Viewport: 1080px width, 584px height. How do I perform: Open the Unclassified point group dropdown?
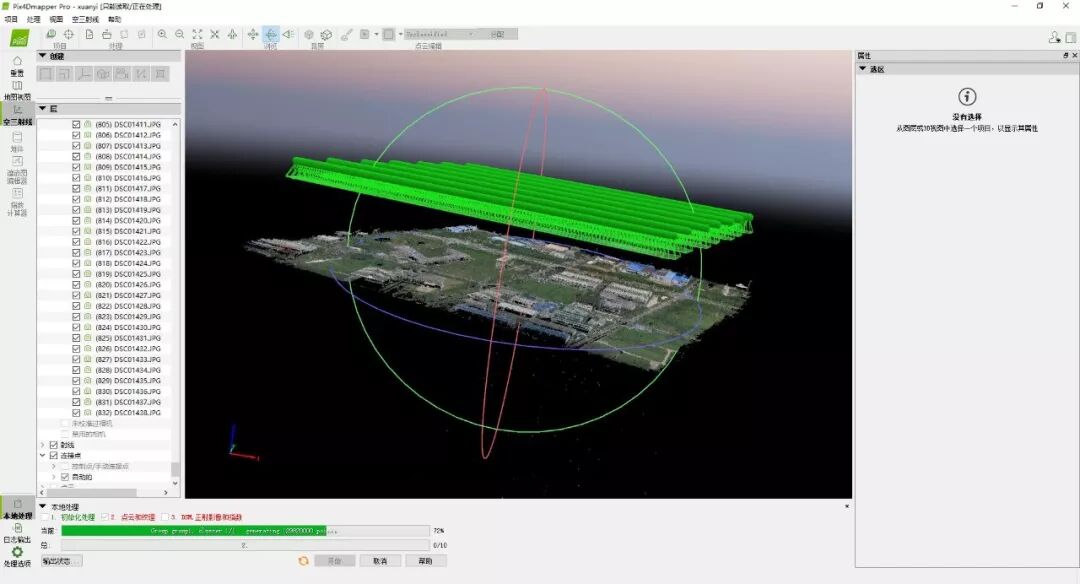(x=441, y=34)
